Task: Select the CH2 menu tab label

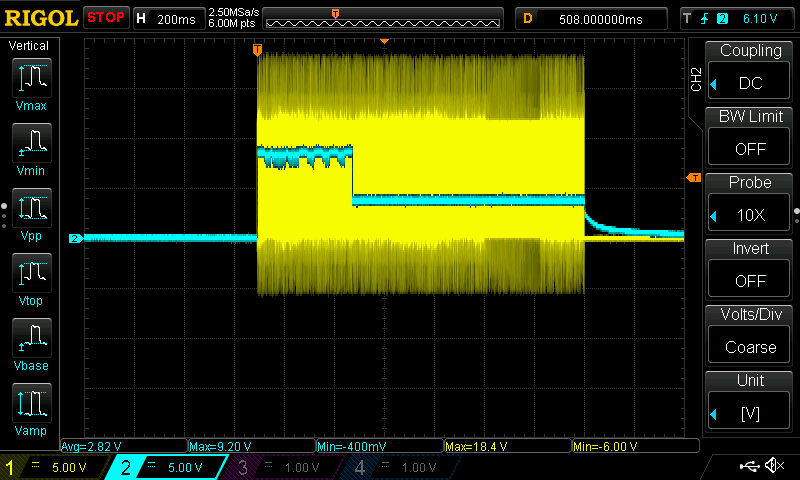Action: [x=696, y=79]
